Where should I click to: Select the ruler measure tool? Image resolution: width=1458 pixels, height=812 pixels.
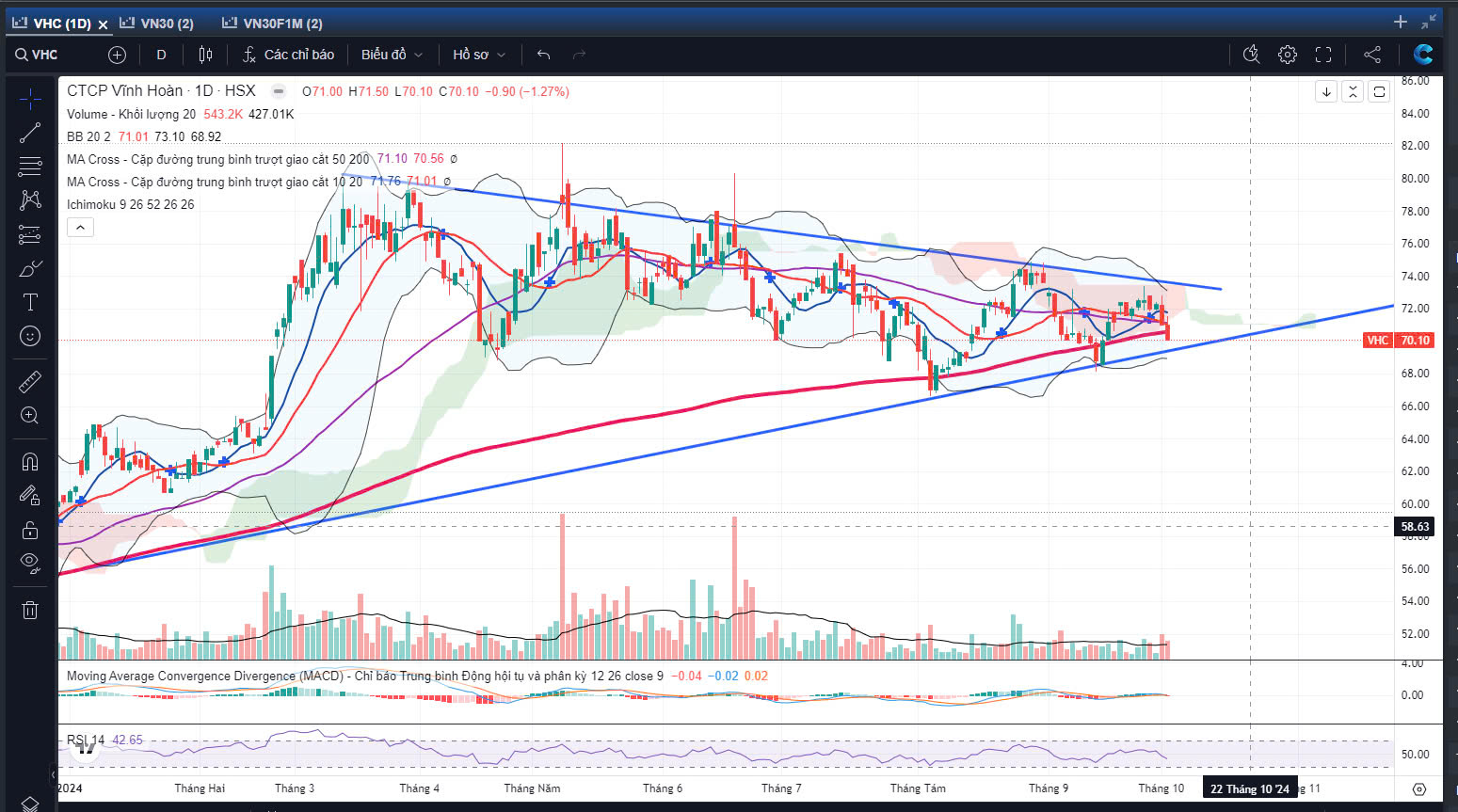(x=30, y=381)
